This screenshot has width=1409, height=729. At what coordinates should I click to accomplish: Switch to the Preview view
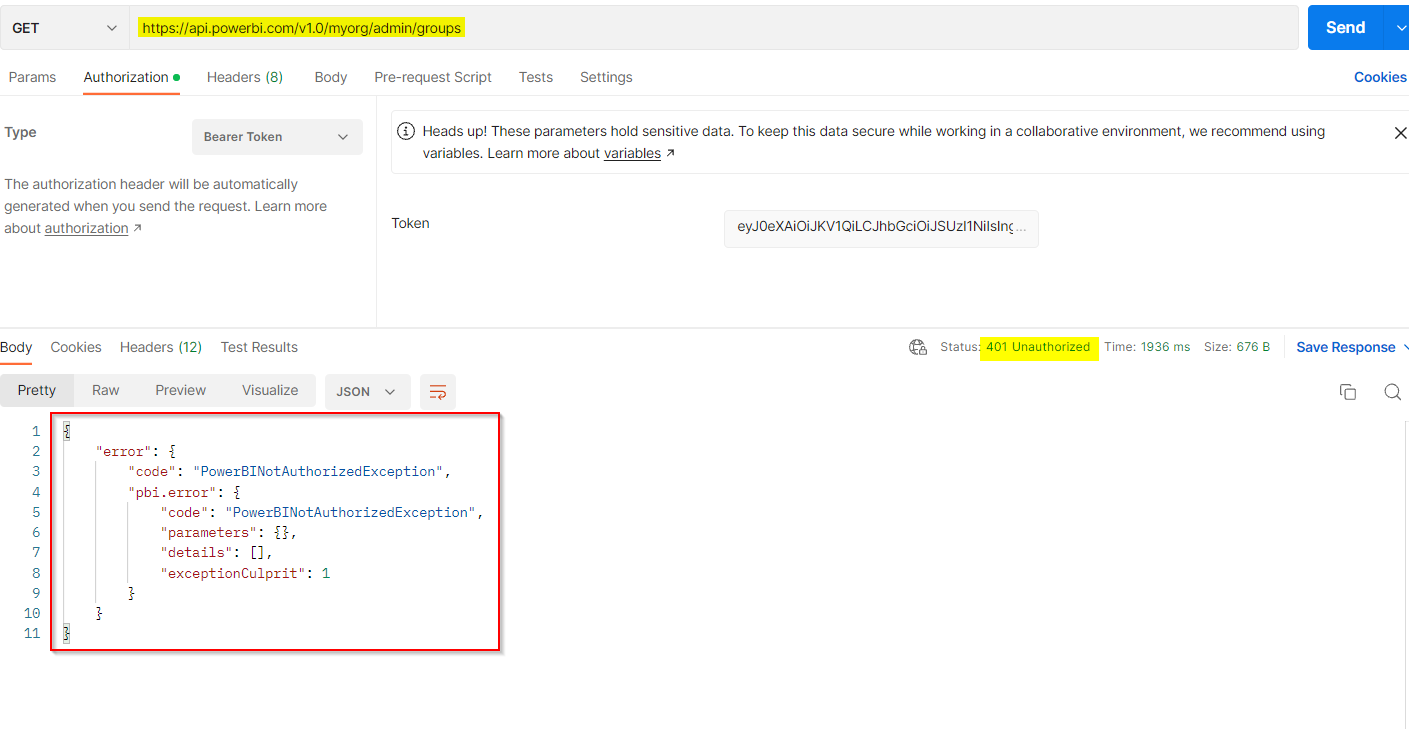coord(181,391)
